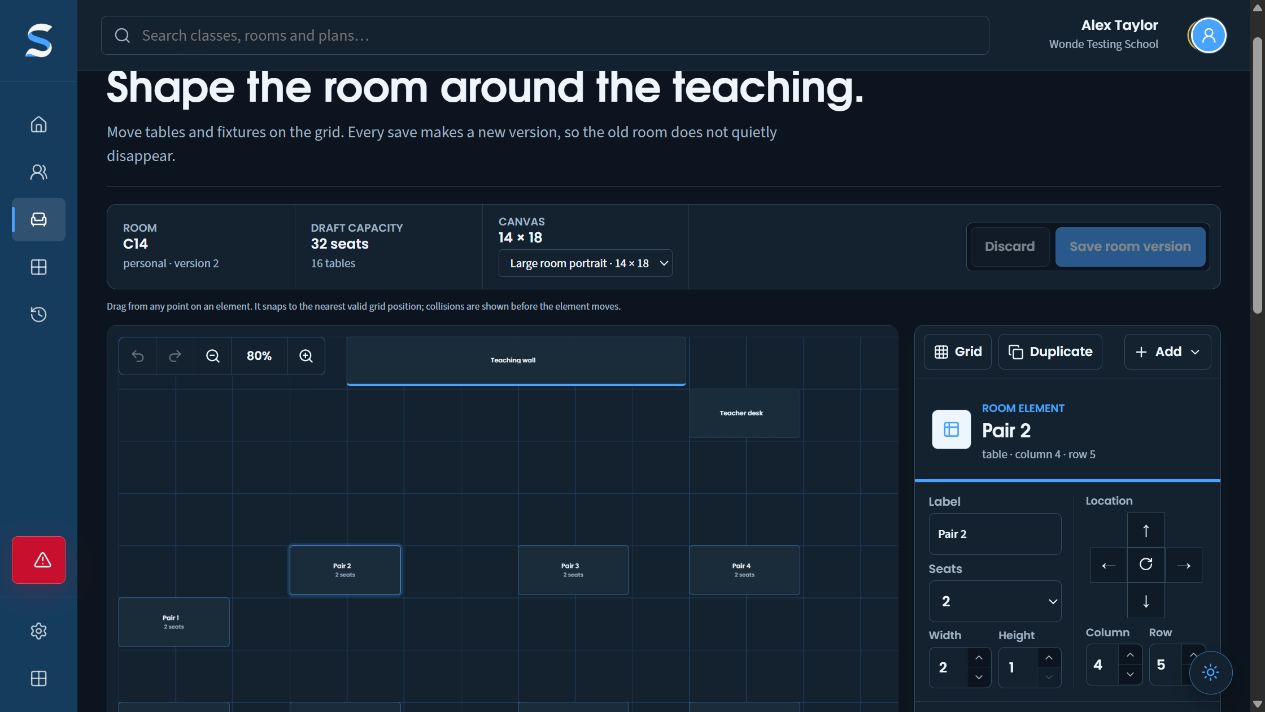This screenshot has width=1265, height=712.
Task: Click the Wonde Testing School text
Action: 1103,44
